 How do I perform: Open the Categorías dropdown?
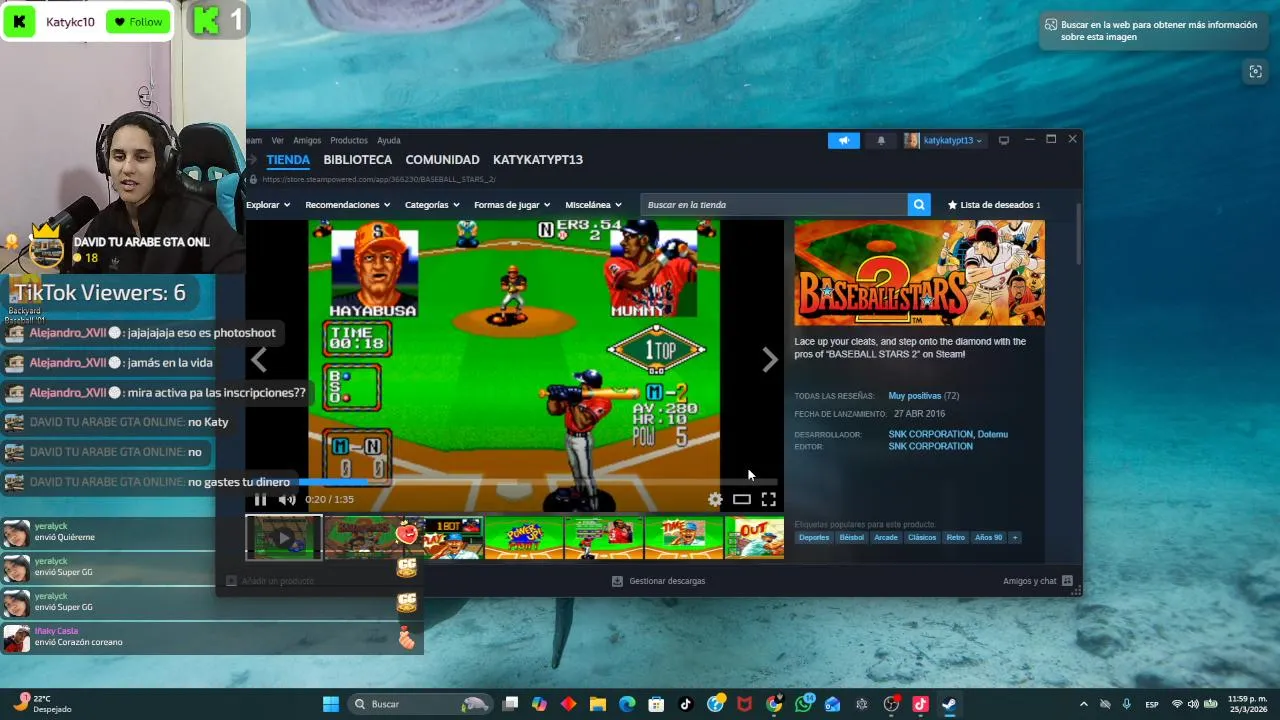[x=432, y=205]
